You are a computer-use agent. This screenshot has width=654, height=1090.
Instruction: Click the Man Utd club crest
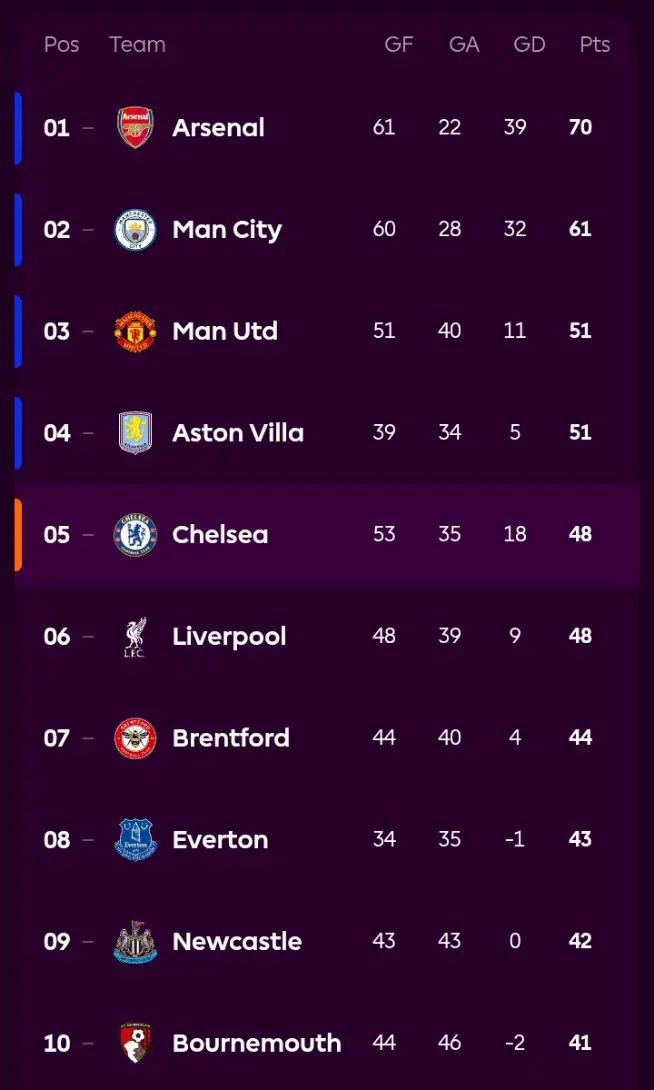pos(135,332)
